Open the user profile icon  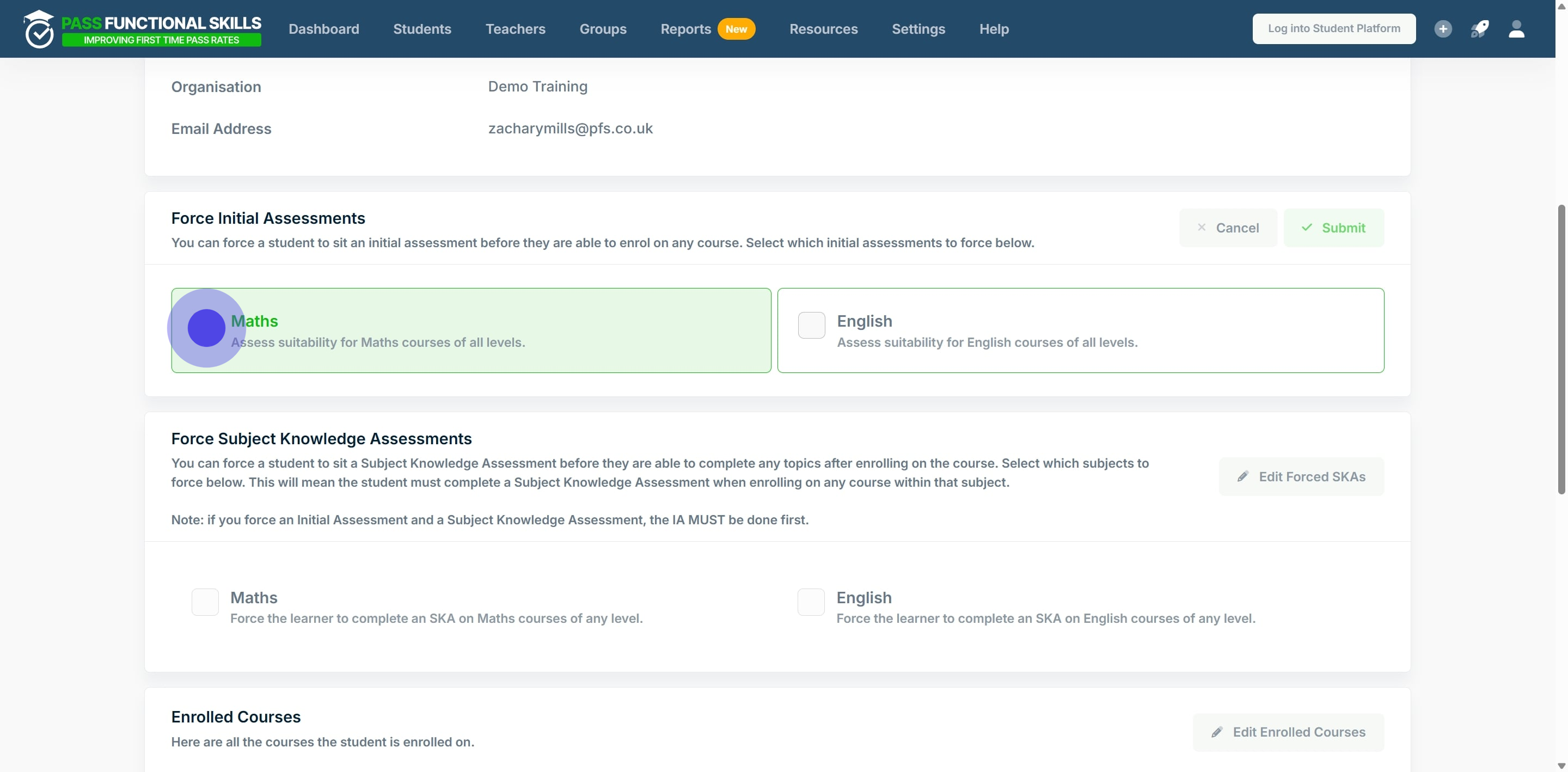pos(1516,29)
